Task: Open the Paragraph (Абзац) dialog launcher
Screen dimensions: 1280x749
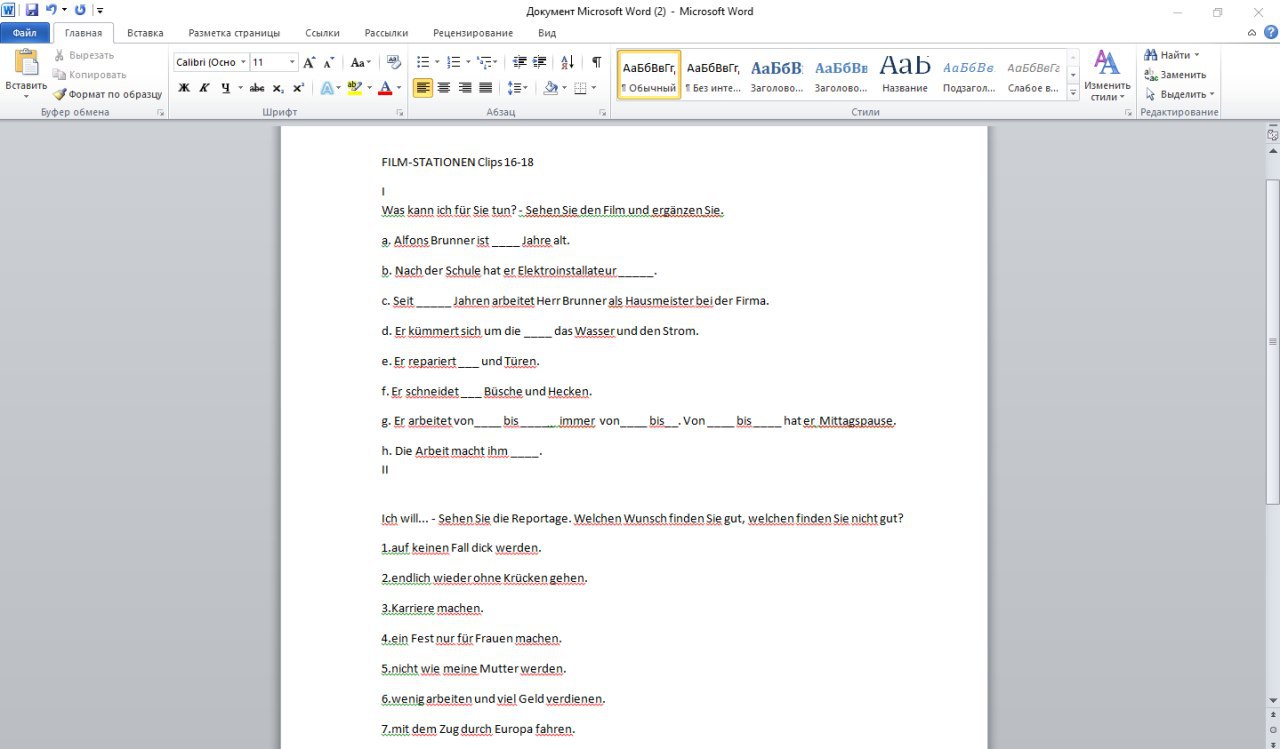Action: [602, 113]
